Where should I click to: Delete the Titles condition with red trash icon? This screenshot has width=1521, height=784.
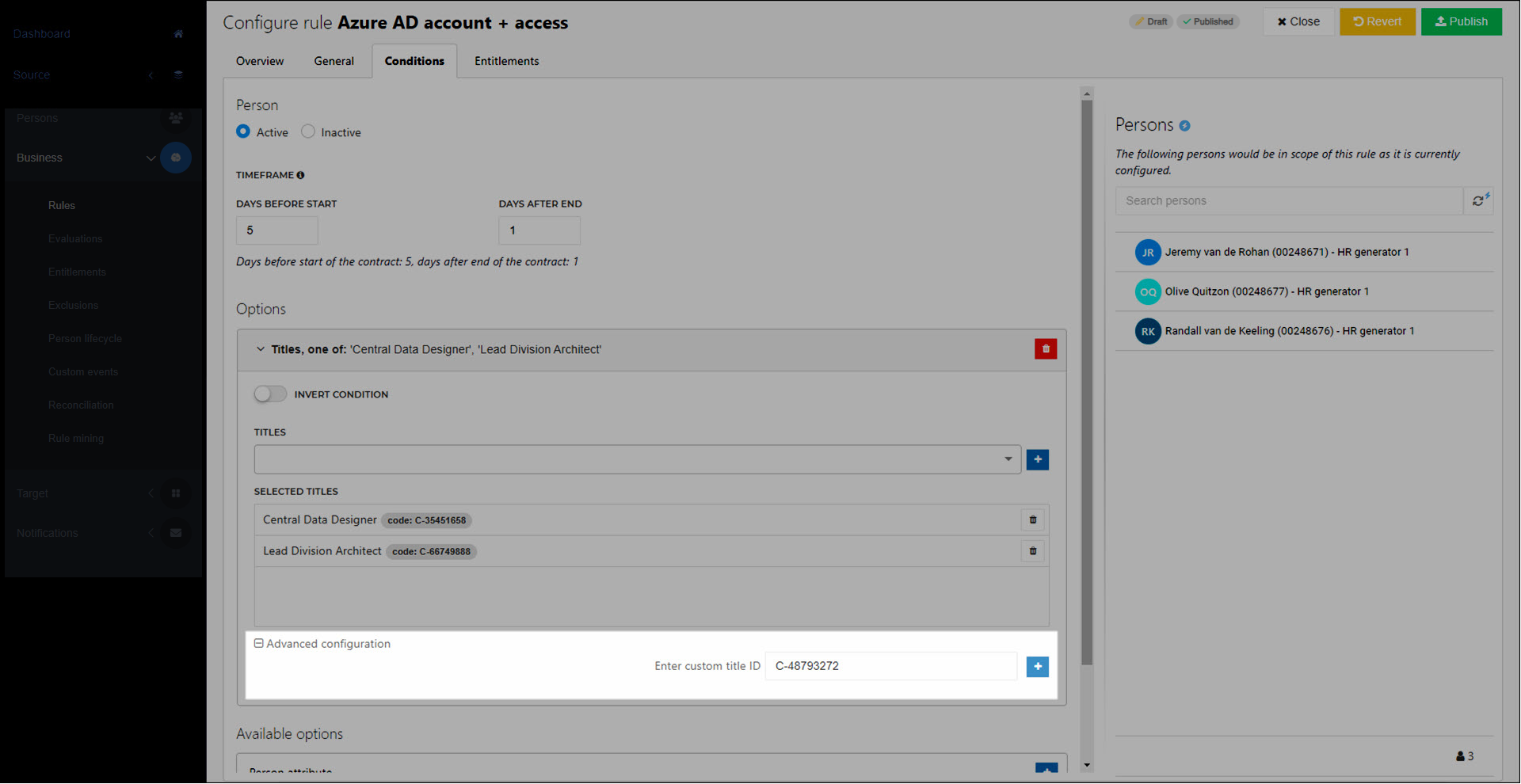click(x=1046, y=349)
